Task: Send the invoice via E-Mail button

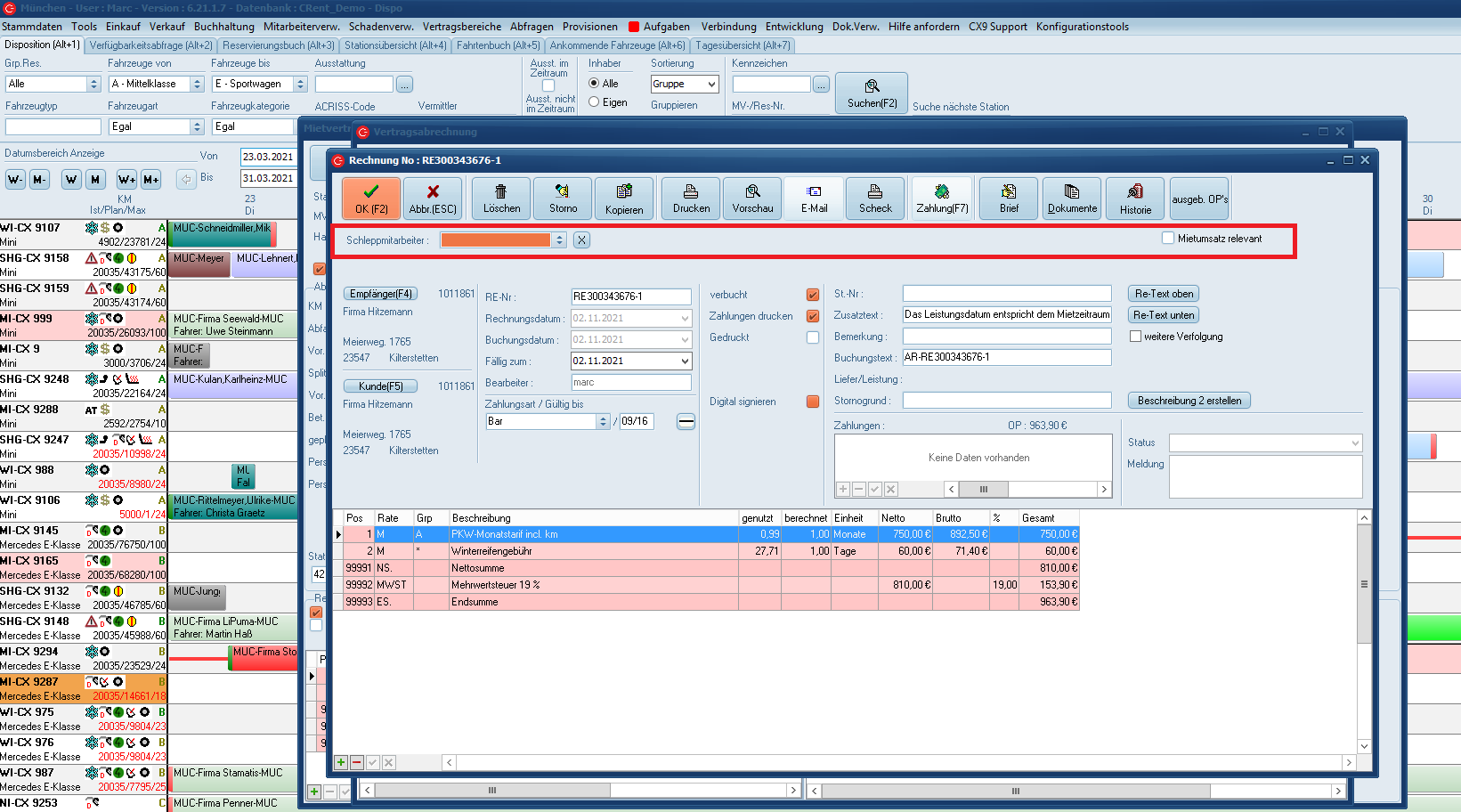Action: point(814,198)
